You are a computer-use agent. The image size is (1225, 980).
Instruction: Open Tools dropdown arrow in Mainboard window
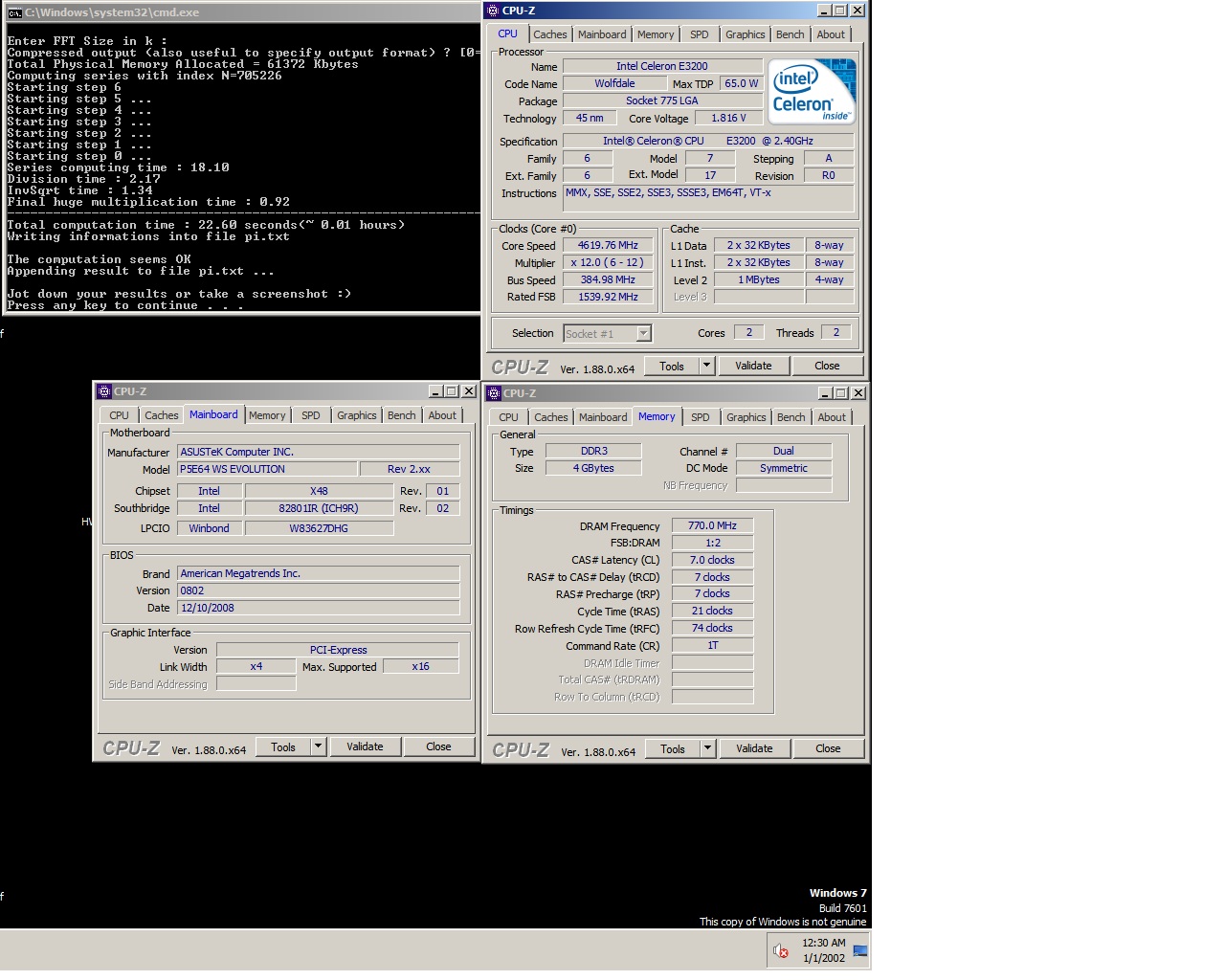click(x=318, y=746)
